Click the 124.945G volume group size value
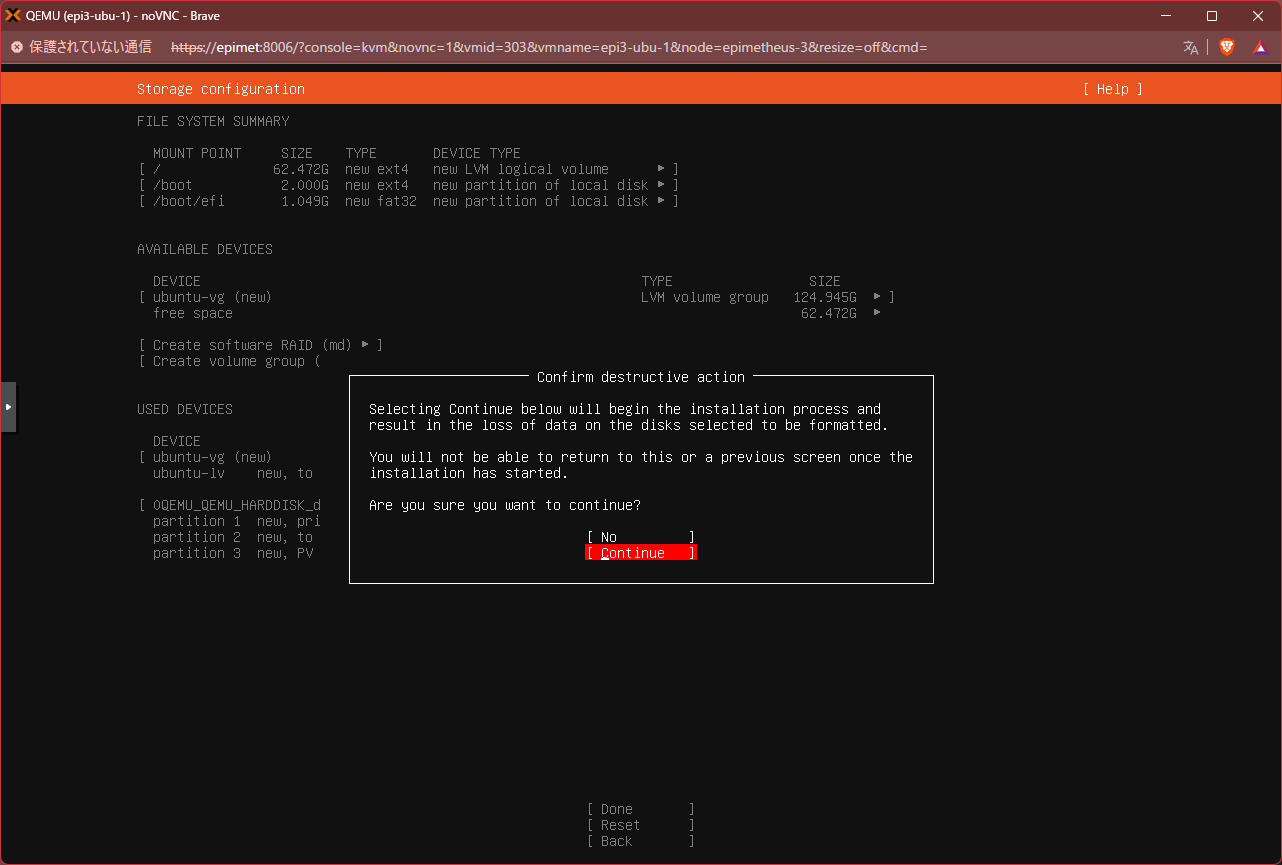The height and width of the screenshot is (865, 1282). pyautogui.click(x=825, y=297)
